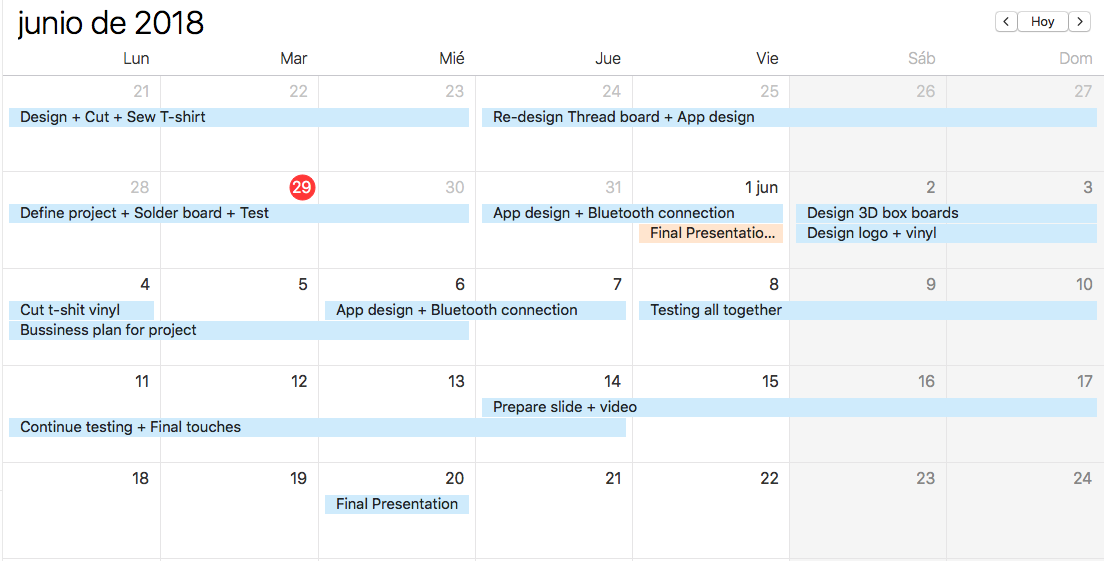This screenshot has height=561, width=1104.
Task: Open the orange Final Presentation event
Action: click(x=711, y=234)
